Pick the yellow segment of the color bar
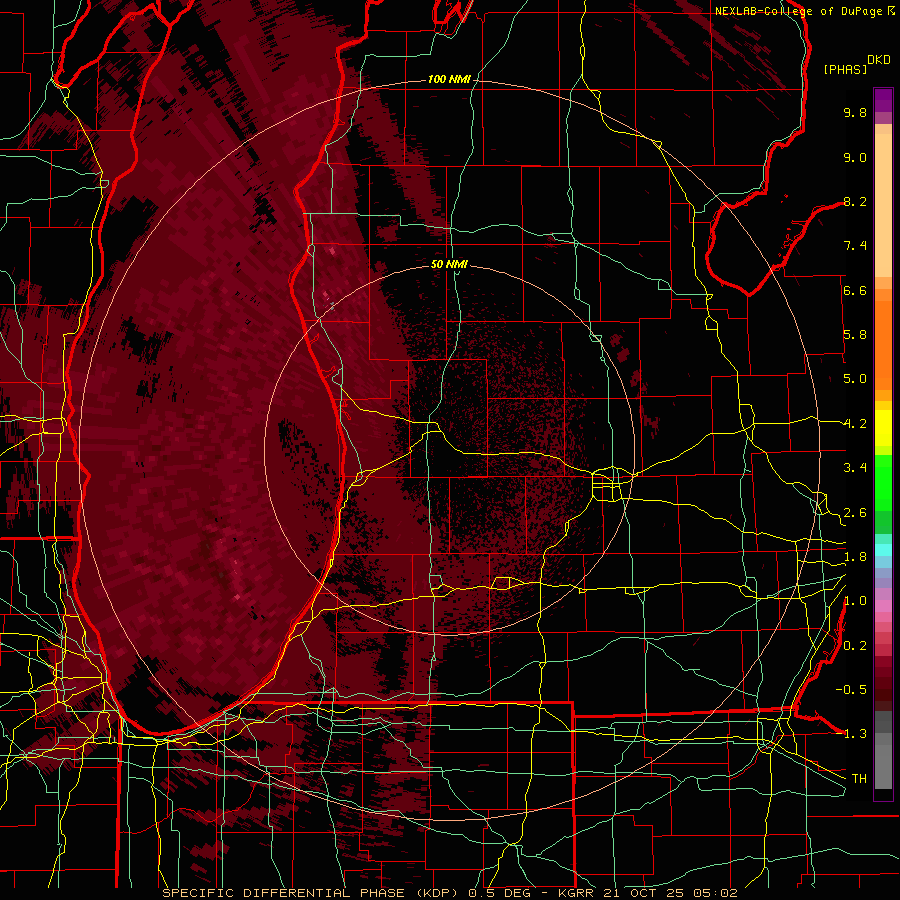The image size is (900, 900). click(883, 428)
